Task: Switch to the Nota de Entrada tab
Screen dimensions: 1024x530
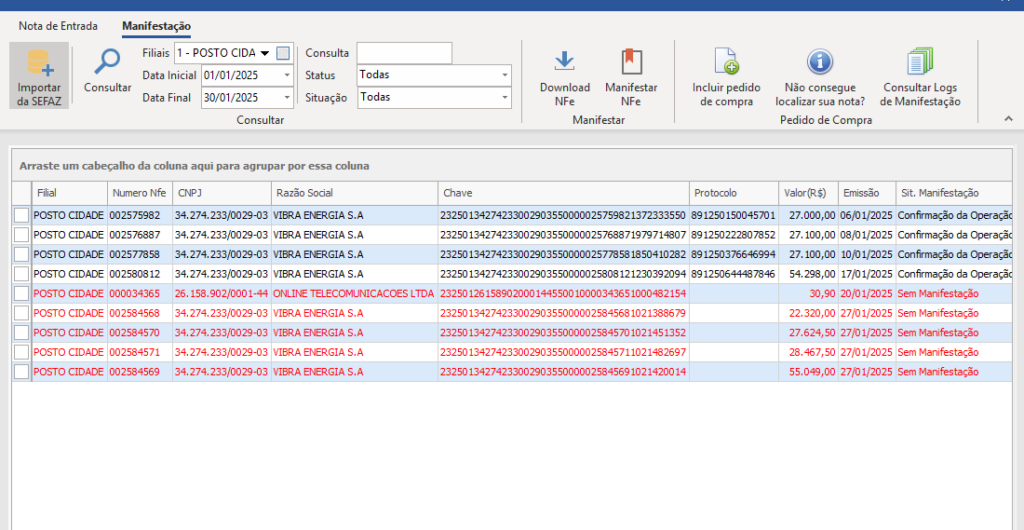Action: (58, 26)
